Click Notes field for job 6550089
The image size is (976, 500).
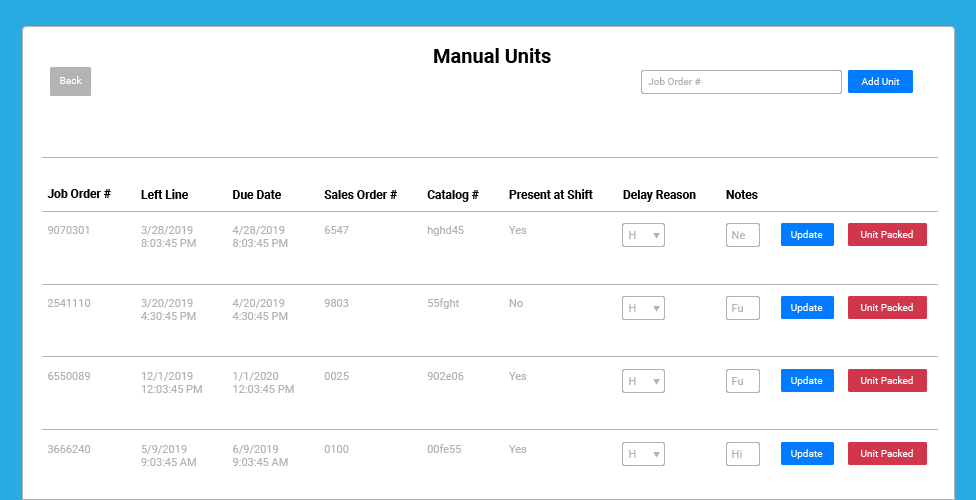coord(743,381)
